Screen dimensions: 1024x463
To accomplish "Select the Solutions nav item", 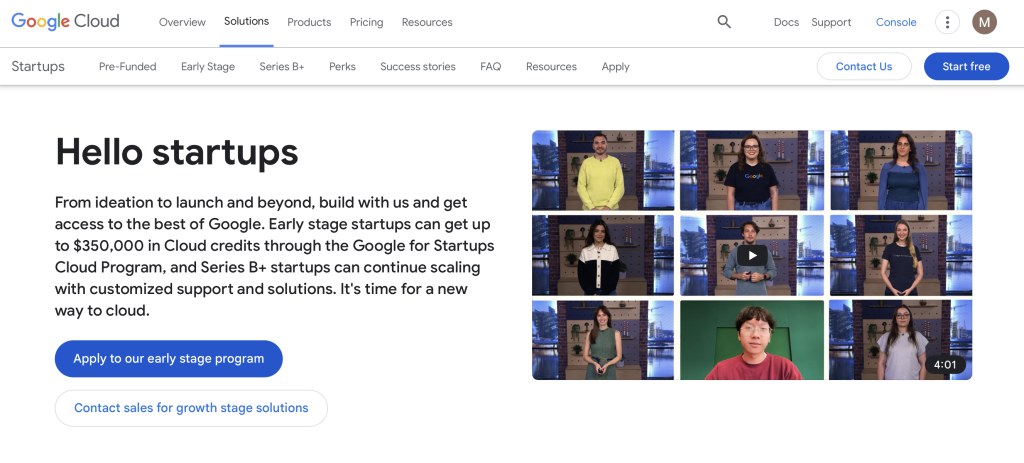I will [x=246, y=22].
